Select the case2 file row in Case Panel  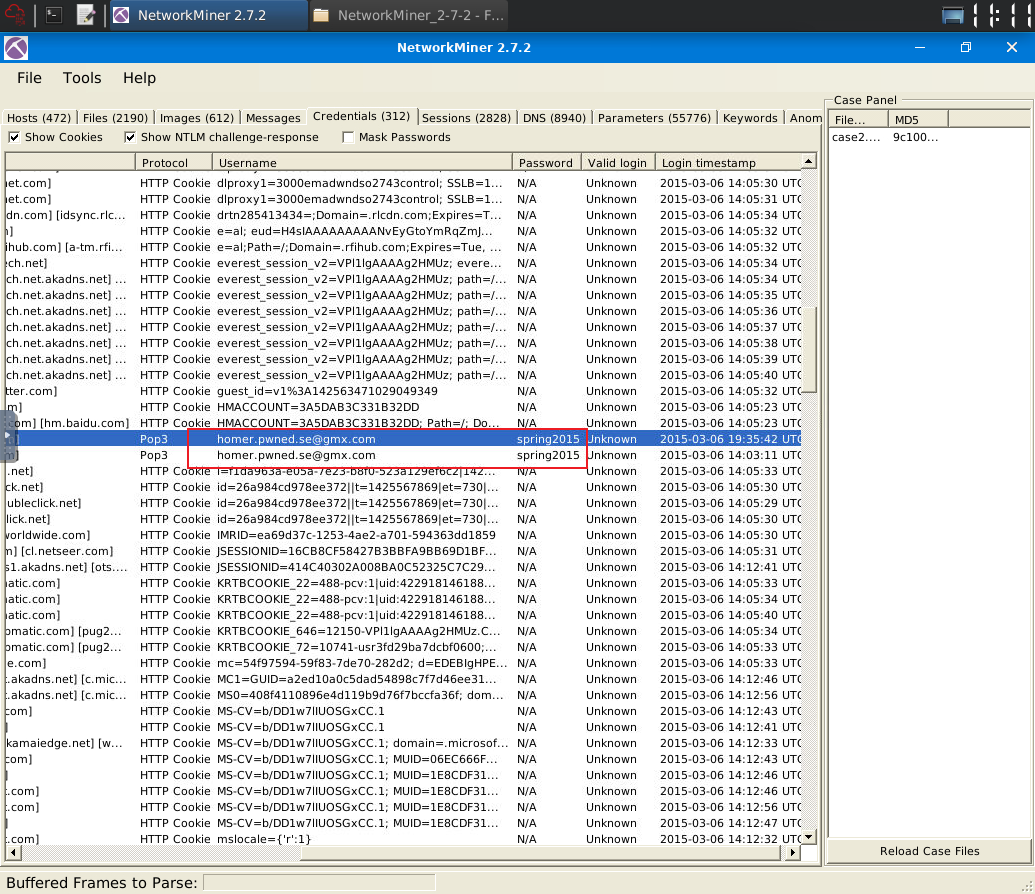click(929, 137)
